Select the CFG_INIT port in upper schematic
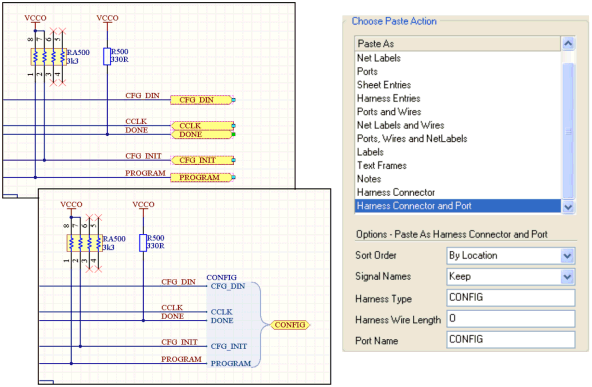Image resolution: width=592 pixels, height=387 pixels. tap(203, 160)
